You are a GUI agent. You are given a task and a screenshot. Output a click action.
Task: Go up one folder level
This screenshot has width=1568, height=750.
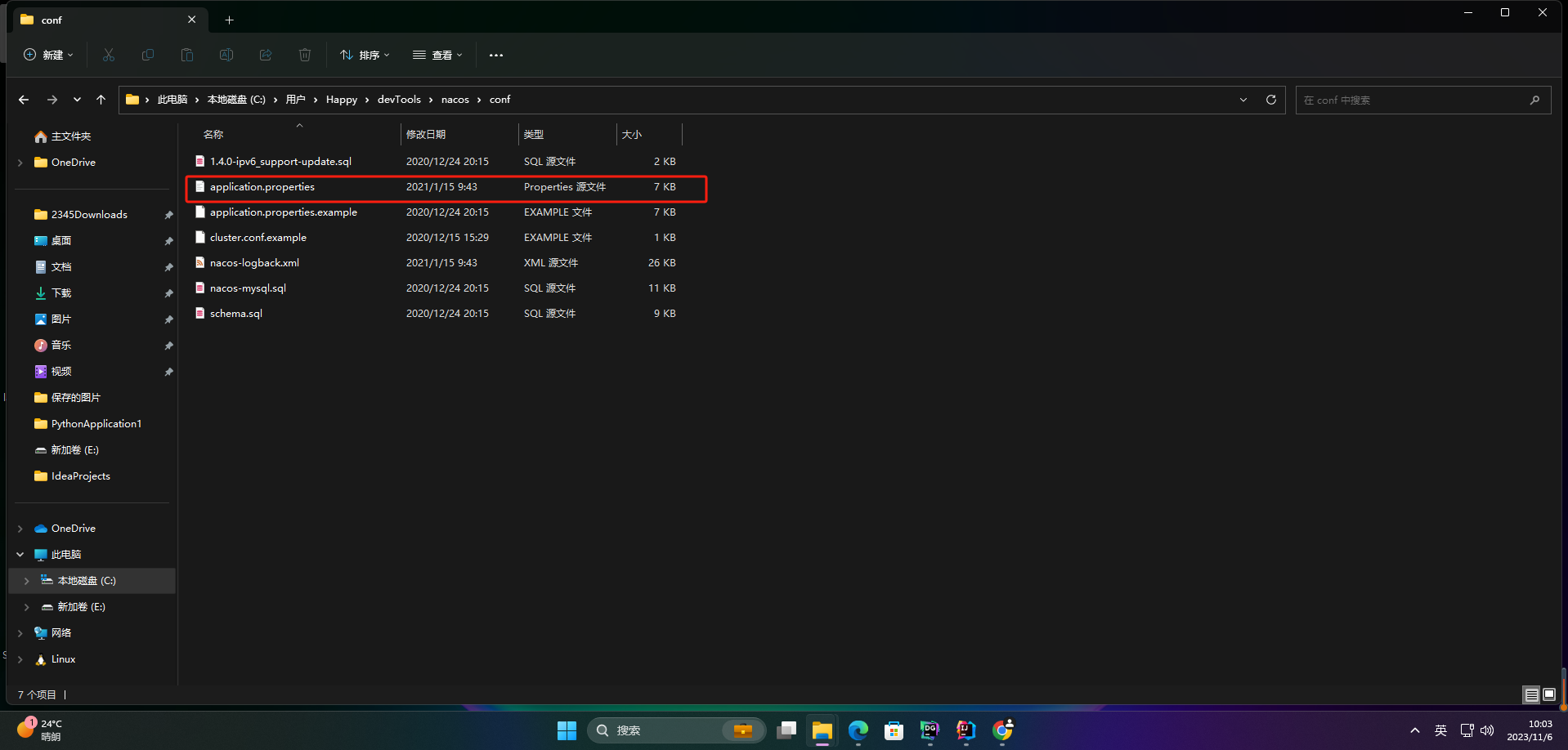click(x=101, y=100)
